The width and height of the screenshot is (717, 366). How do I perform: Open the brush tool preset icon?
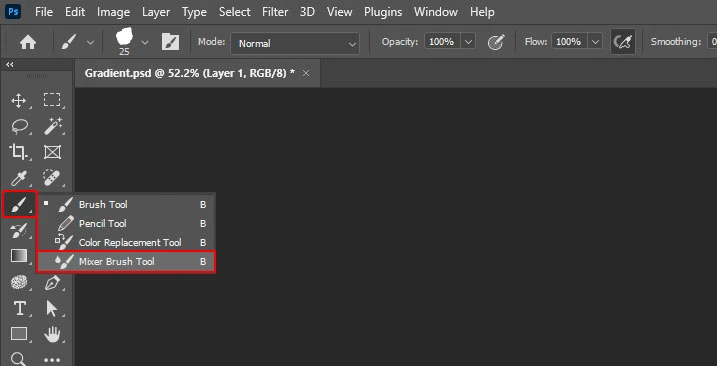68,43
